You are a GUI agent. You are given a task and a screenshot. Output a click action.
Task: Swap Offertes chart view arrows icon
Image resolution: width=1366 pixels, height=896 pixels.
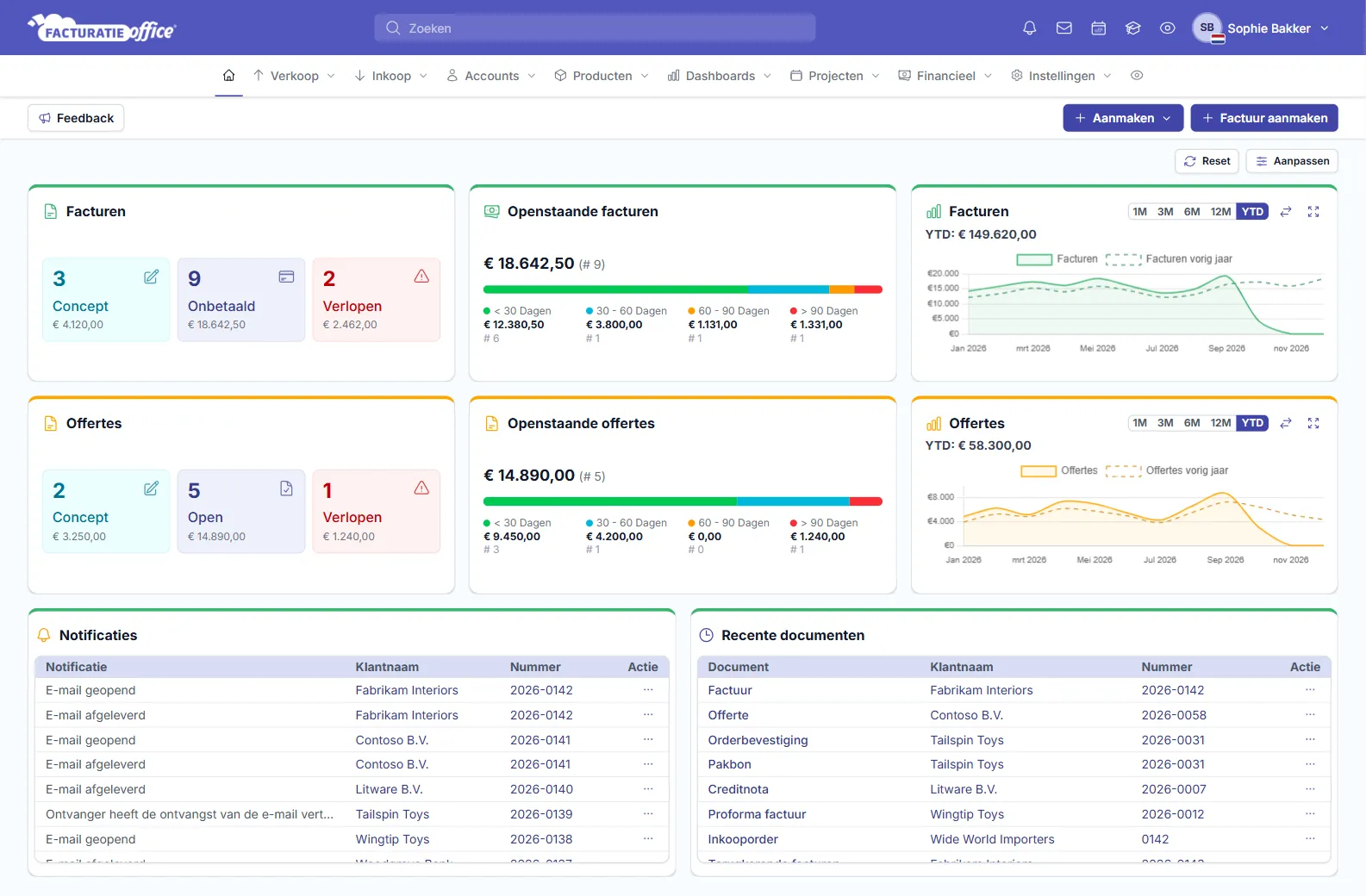[x=1286, y=423]
